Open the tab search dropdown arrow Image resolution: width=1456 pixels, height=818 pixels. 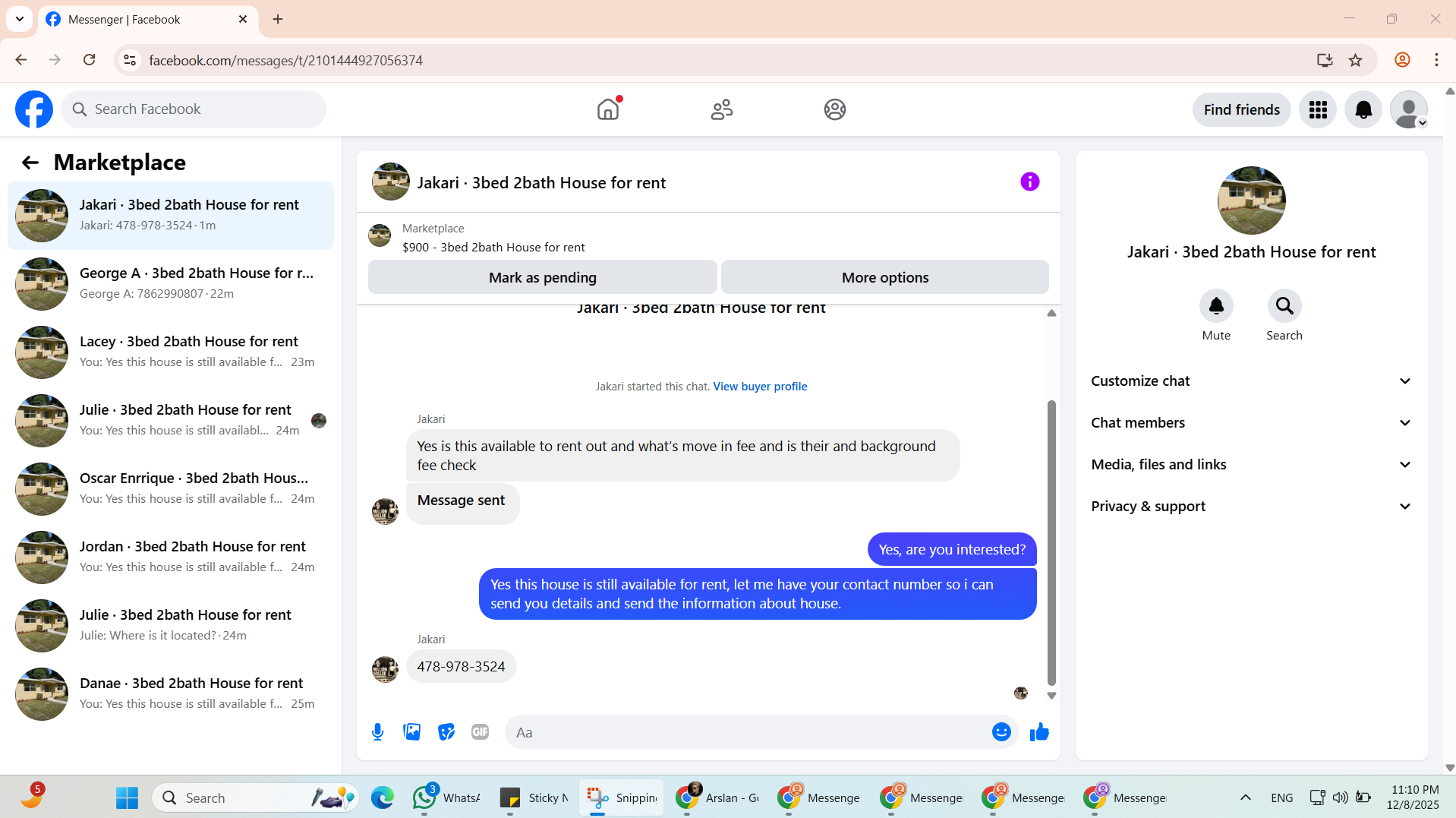pyautogui.click(x=20, y=19)
